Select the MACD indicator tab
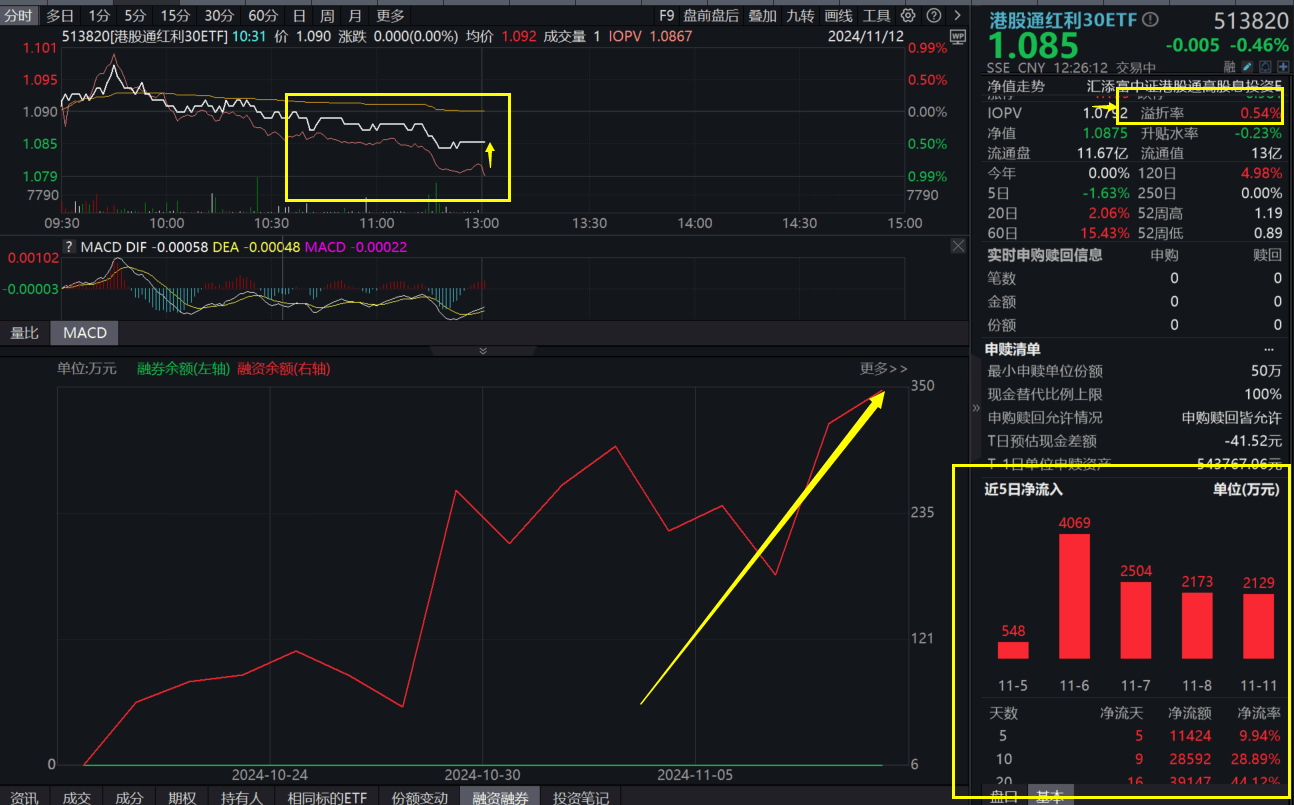The width and height of the screenshot is (1294, 805). [85, 333]
